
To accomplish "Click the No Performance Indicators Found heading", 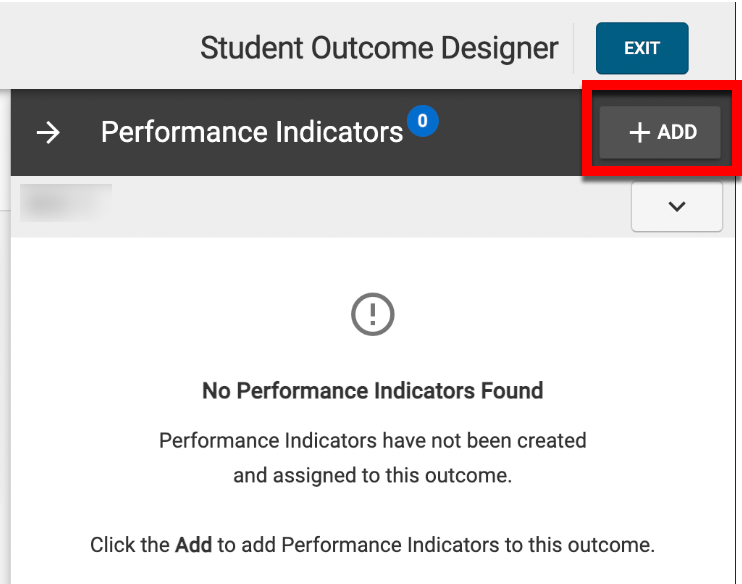I will coord(372,390).
